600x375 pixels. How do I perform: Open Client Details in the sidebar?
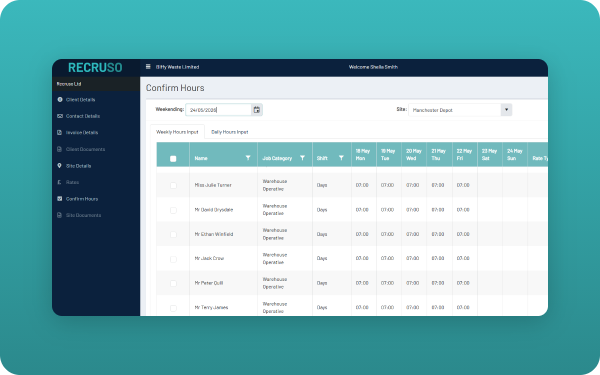[80, 99]
